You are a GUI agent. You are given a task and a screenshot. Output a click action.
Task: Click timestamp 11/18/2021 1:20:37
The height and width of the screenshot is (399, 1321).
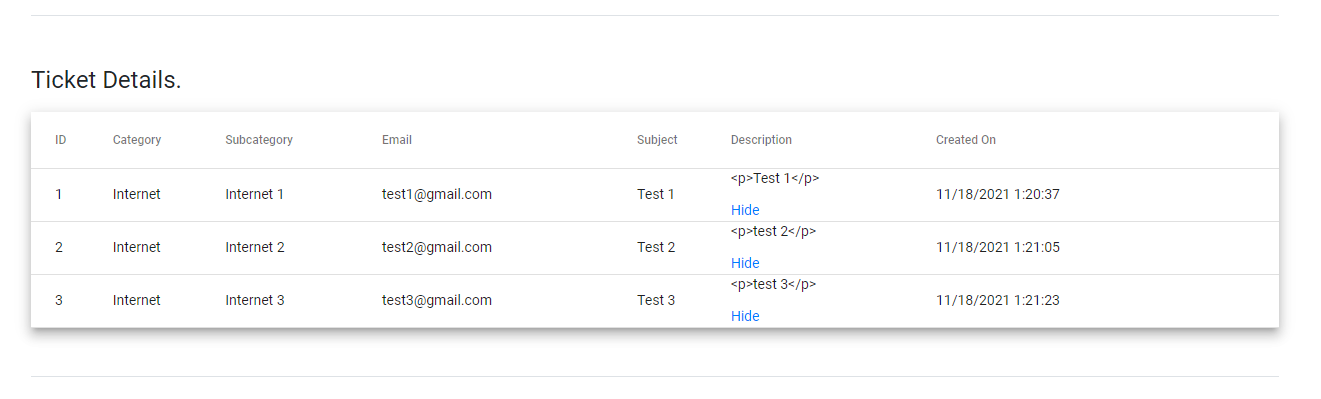(x=998, y=194)
